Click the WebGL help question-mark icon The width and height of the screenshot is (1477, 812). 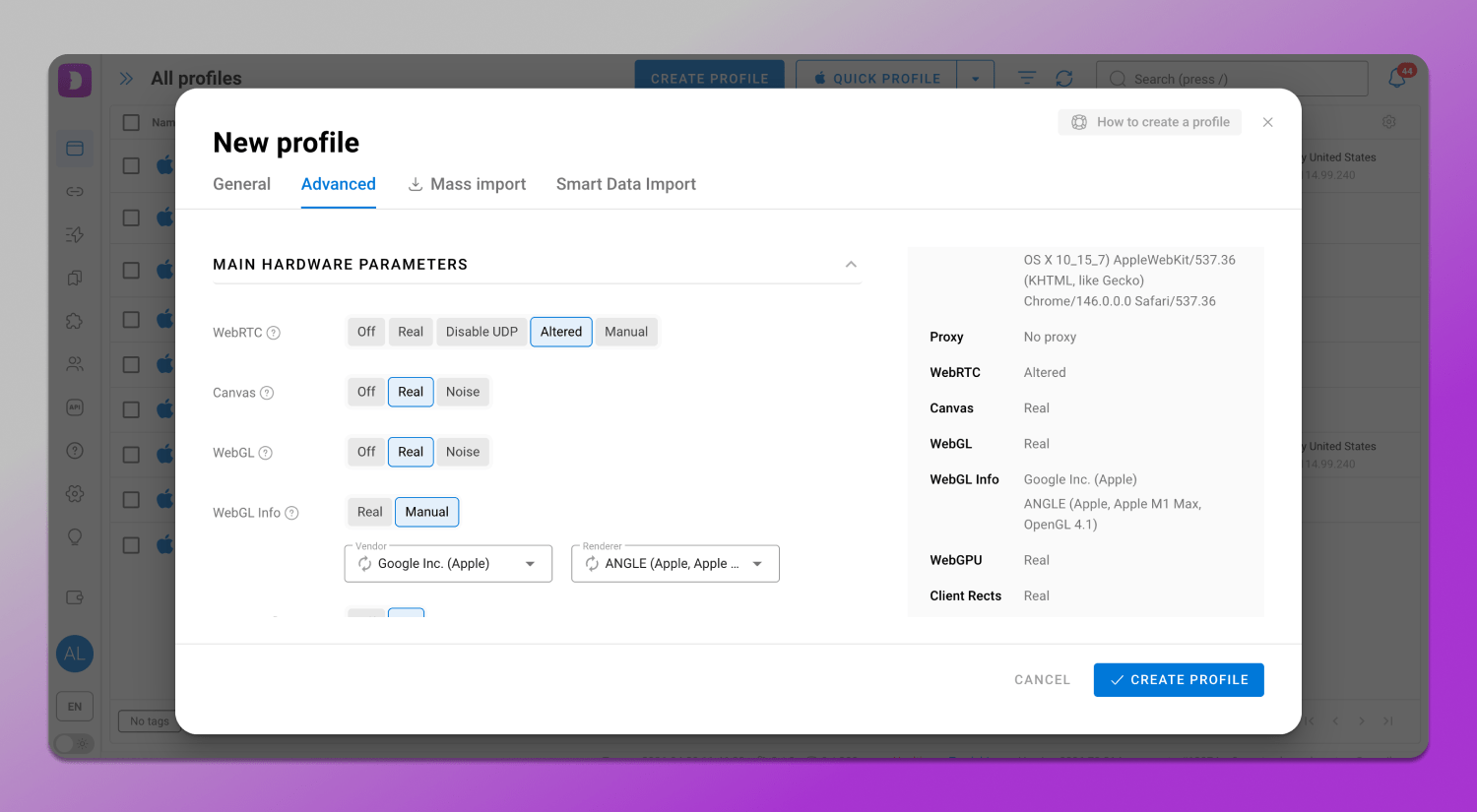pos(266,453)
